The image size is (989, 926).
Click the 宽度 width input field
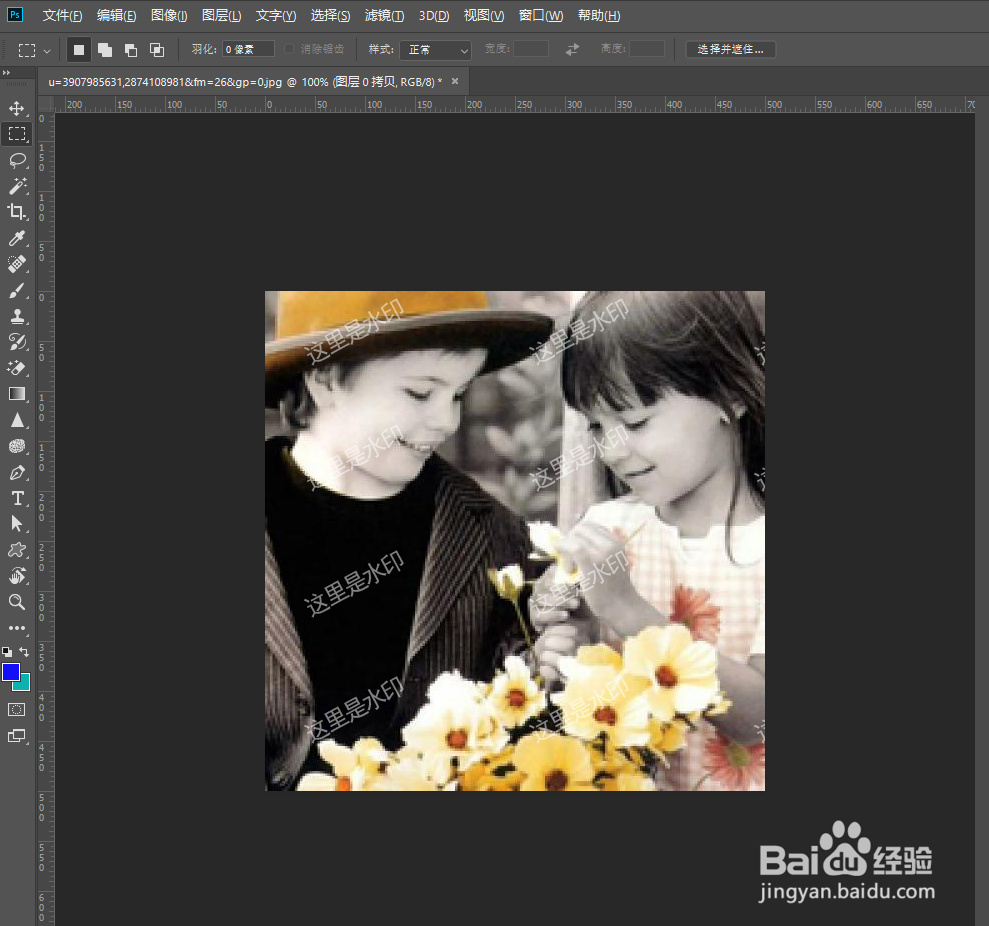(530, 49)
